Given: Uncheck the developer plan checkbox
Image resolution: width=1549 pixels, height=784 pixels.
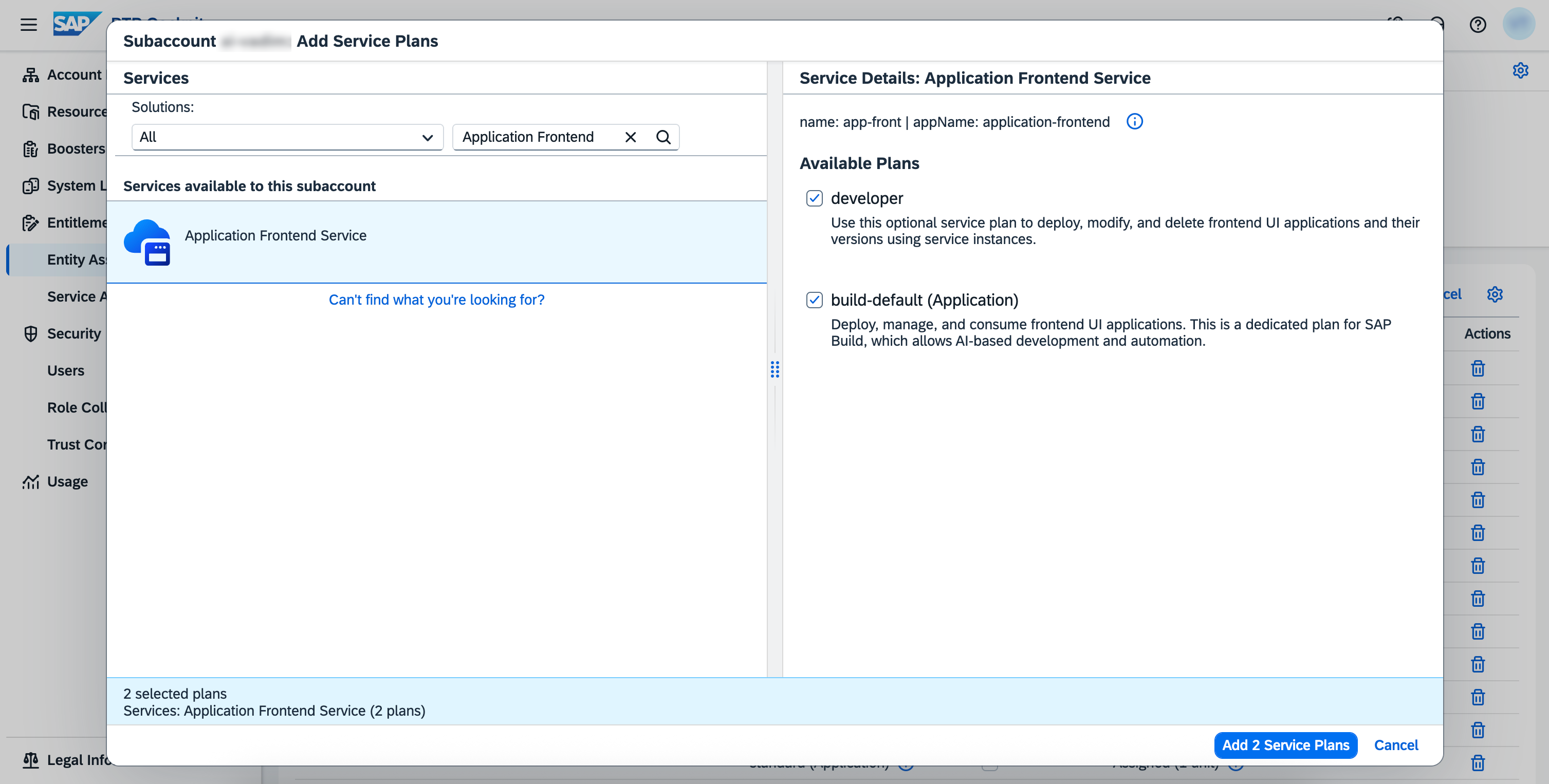Looking at the screenshot, I should pos(815,198).
